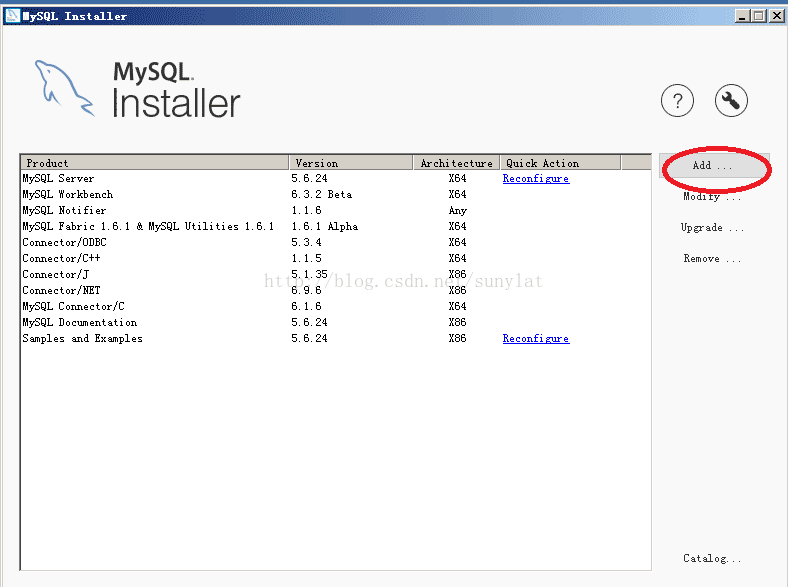The width and height of the screenshot is (788, 587).
Task: Select the Connector/J row
Action: click(x=336, y=274)
